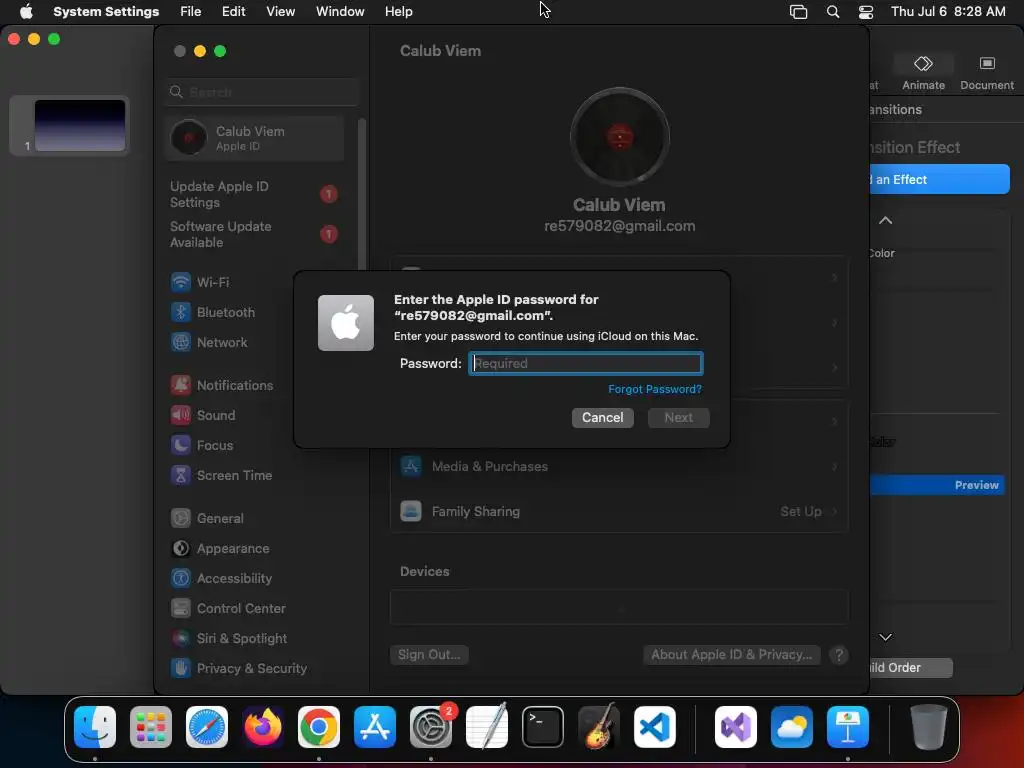The height and width of the screenshot is (768, 1024).
Task: Launch Google Chrome from the Dock
Action: click(x=319, y=727)
